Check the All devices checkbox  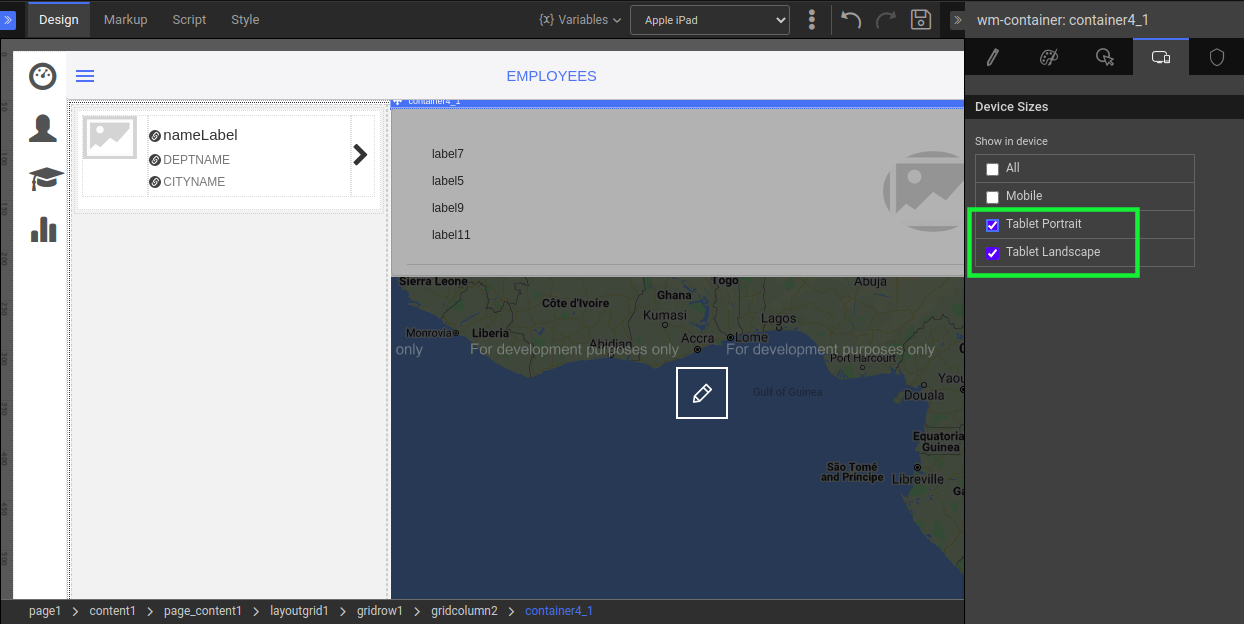993,169
